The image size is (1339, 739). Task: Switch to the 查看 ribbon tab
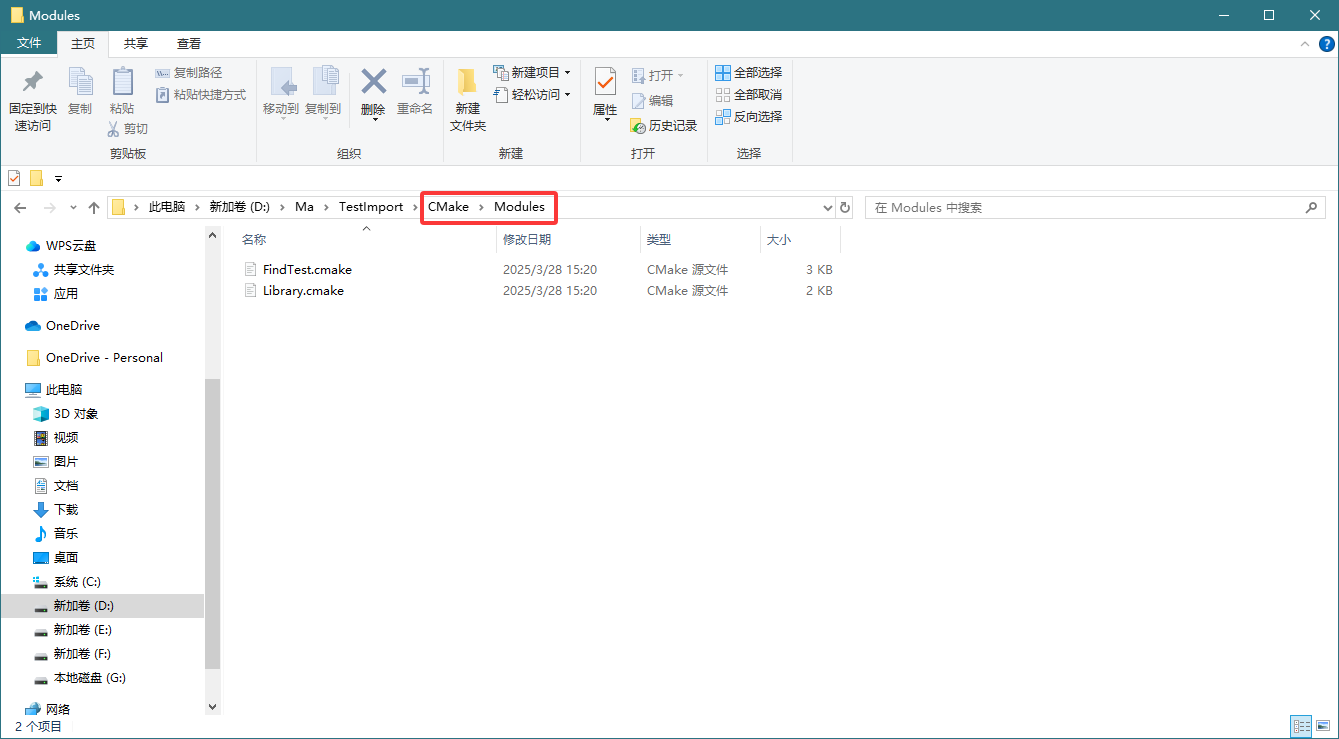click(189, 44)
